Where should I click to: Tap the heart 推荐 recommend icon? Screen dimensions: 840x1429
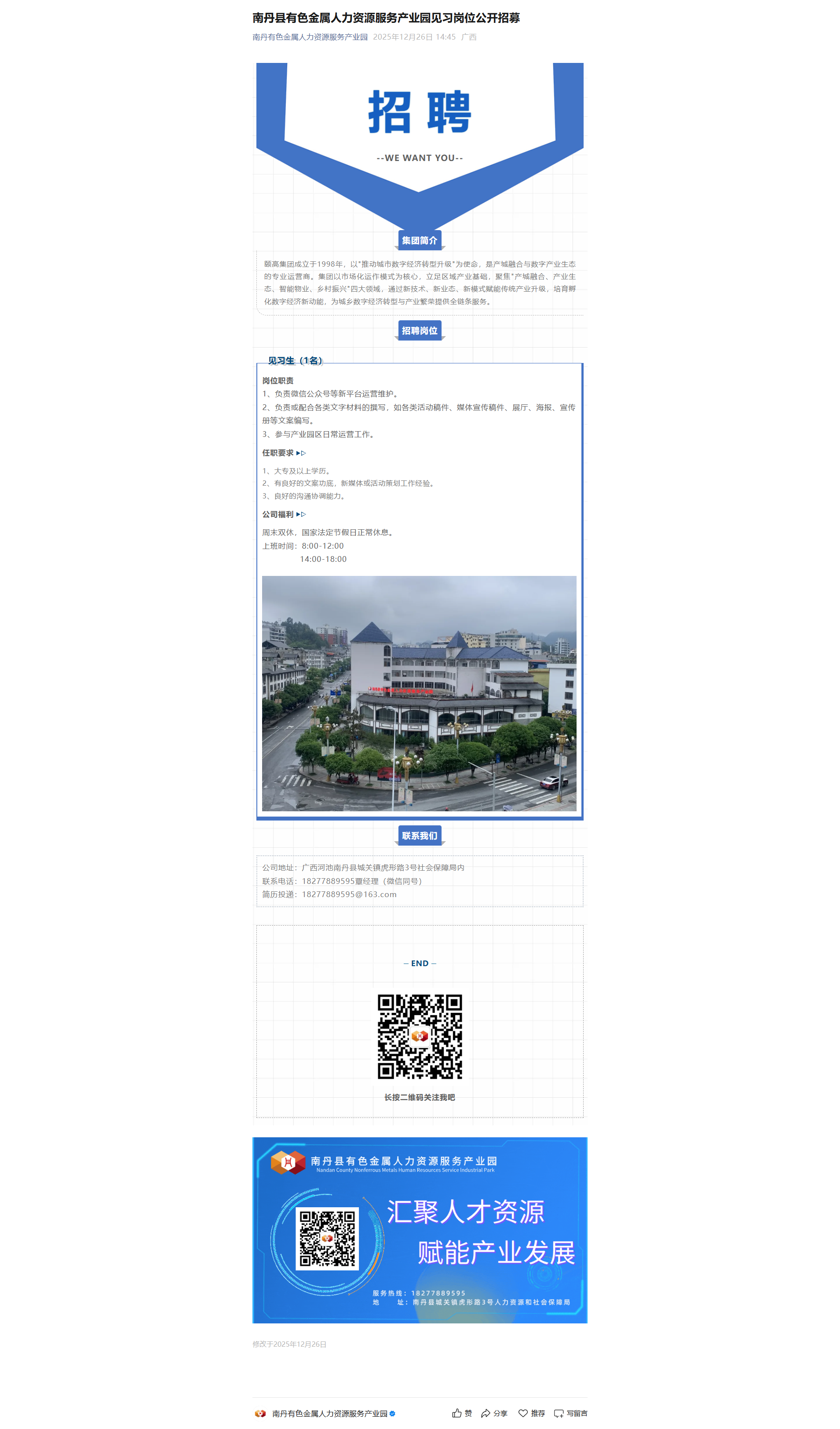522,1413
